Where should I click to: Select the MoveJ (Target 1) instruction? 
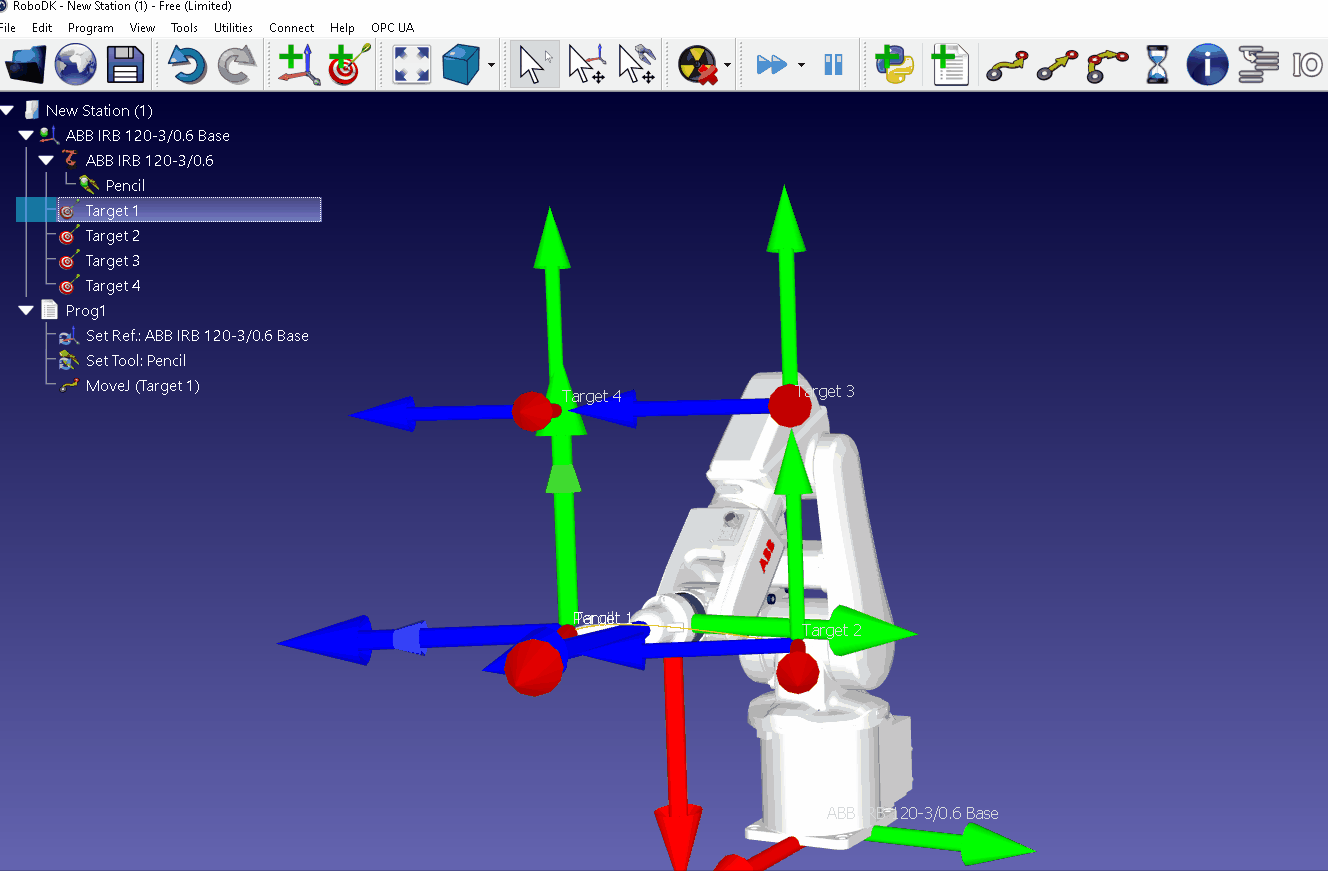point(143,386)
